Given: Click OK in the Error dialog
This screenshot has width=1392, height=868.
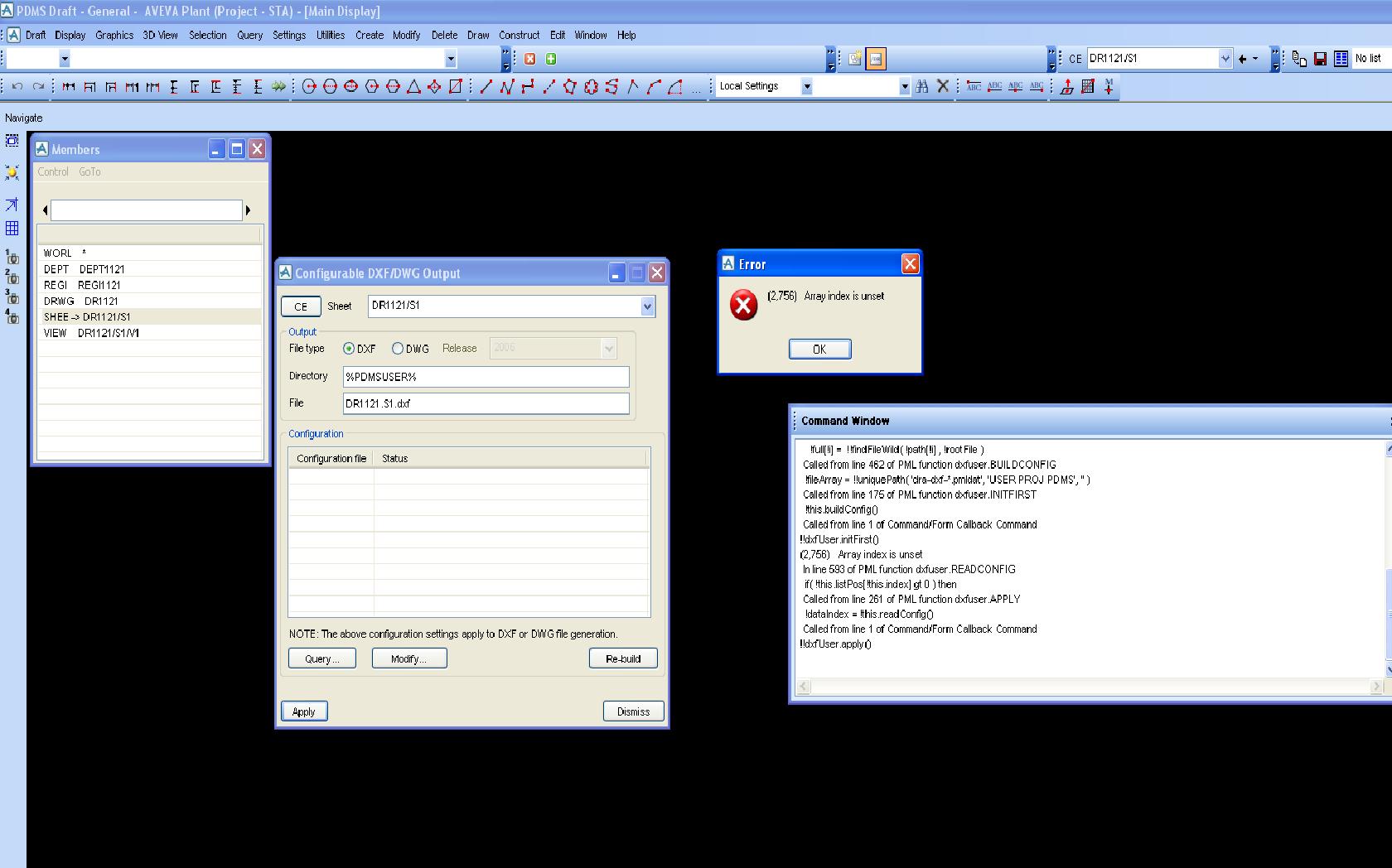Looking at the screenshot, I should point(819,350).
